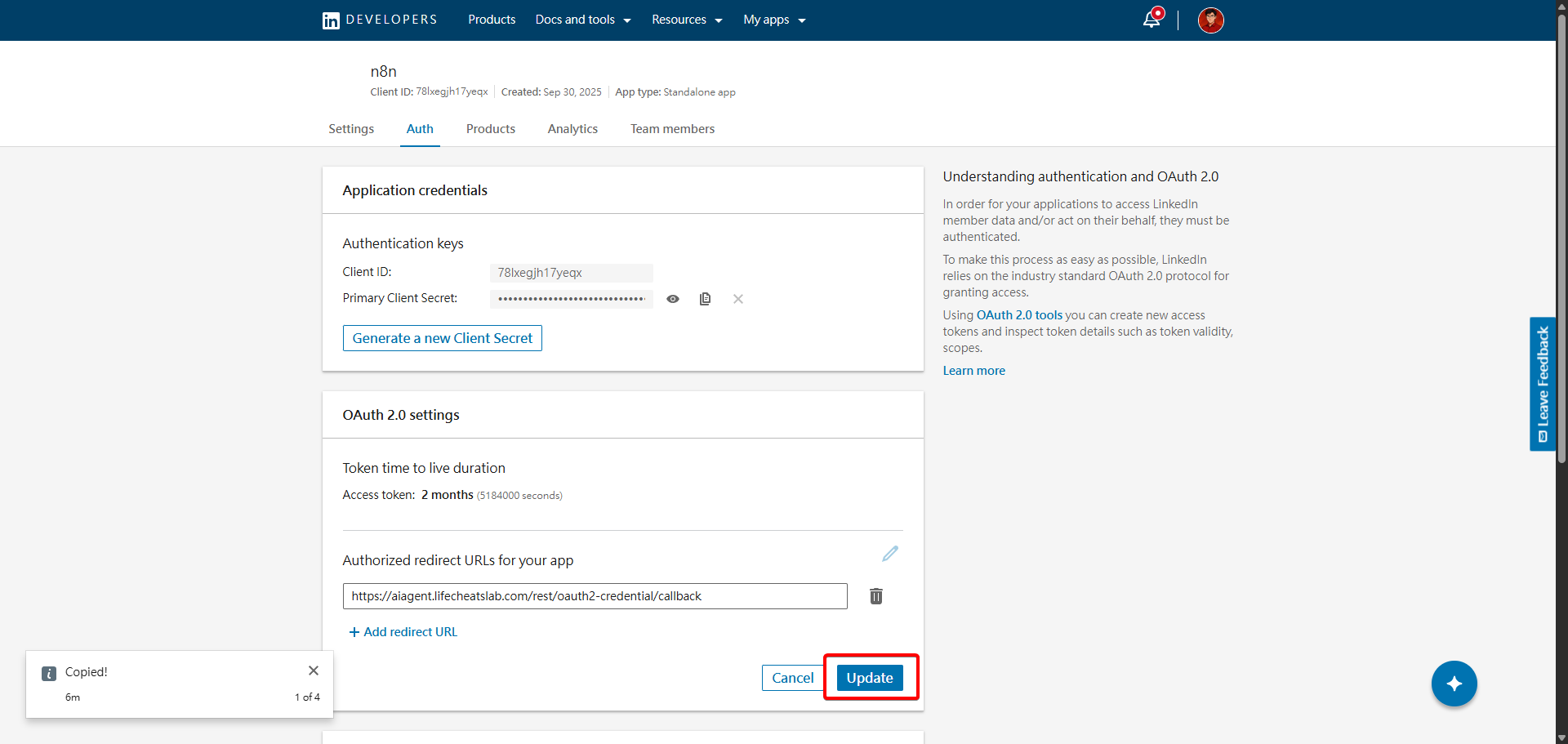Screen dimensions: 1568x744
Task: Switch to the Analytics tab
Action: point(572,128)
